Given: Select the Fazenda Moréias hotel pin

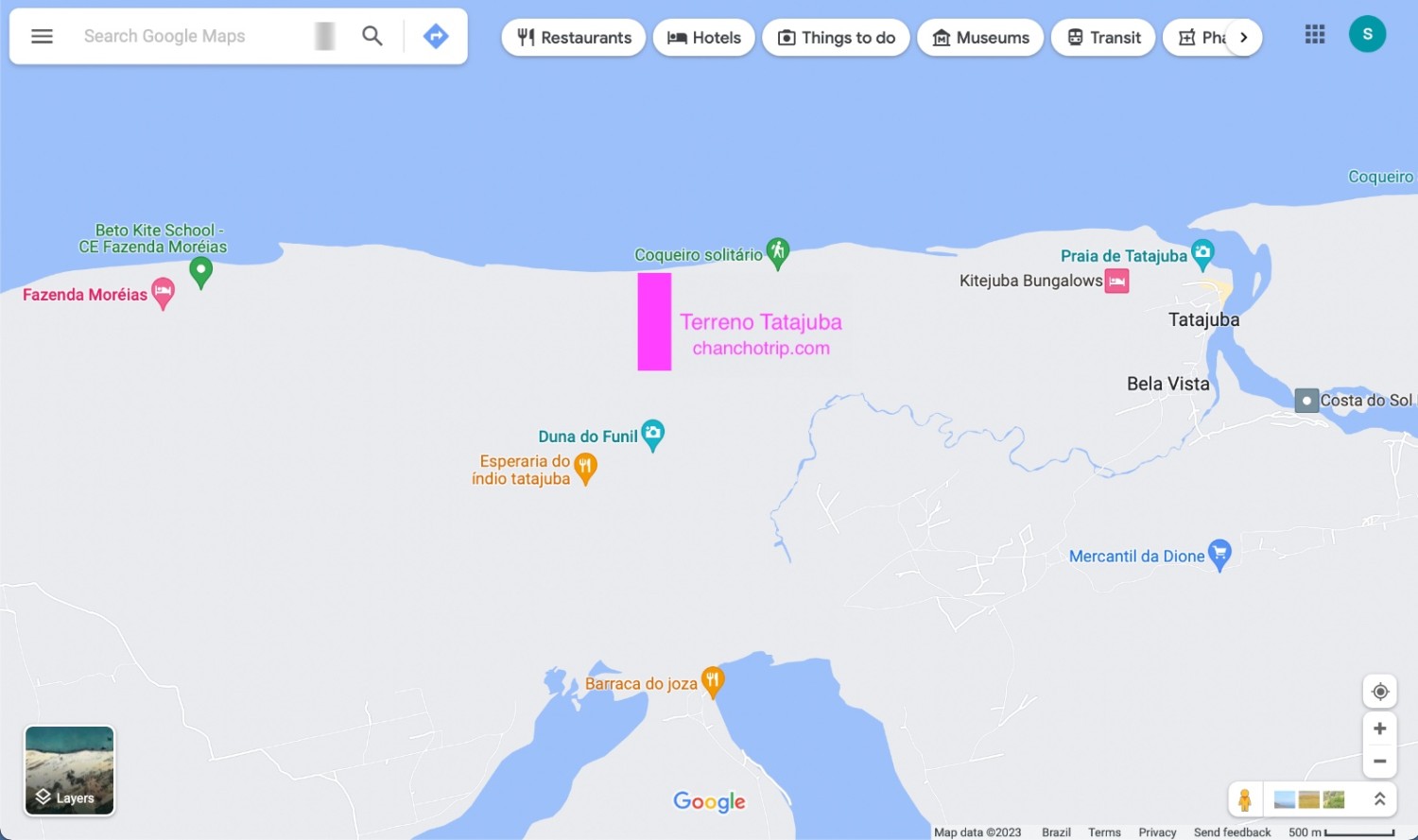Looking at the screenshot, I should click(163, 293).
